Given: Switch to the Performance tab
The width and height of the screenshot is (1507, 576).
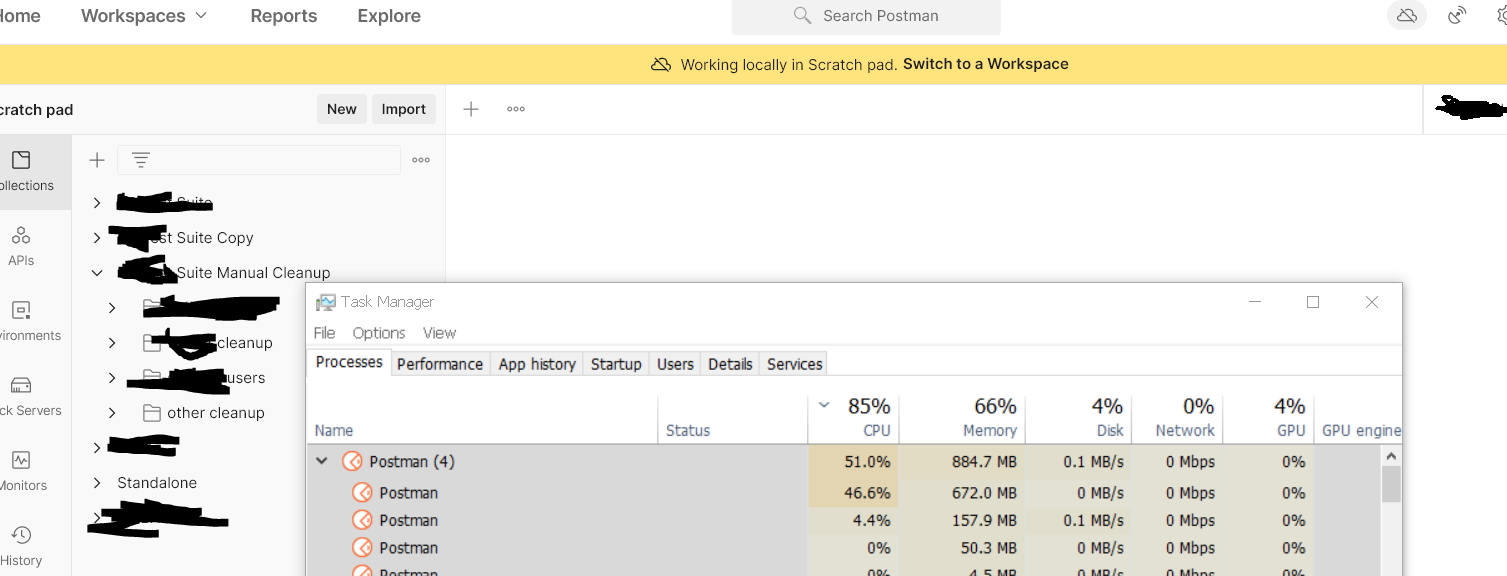Looking at the screenshot, I should pyautogui.click(x=440, y=364).
